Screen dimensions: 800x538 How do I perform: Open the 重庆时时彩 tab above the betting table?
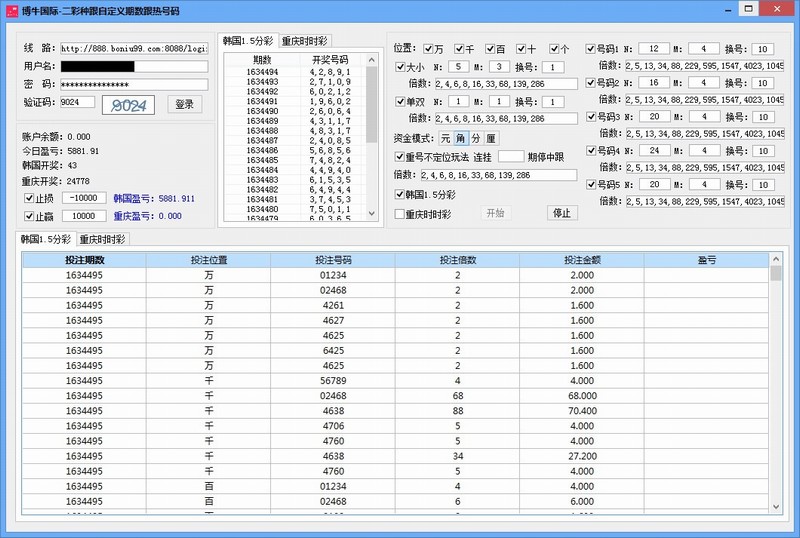click(x=105, y=239)
